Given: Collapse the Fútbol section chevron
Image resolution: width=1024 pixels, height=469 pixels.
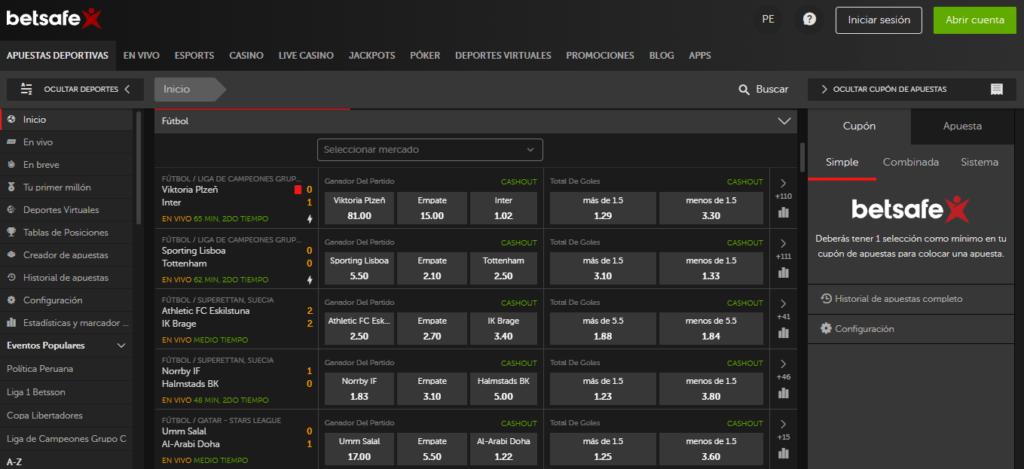Looking at the screenshot, I should (784, 121).
